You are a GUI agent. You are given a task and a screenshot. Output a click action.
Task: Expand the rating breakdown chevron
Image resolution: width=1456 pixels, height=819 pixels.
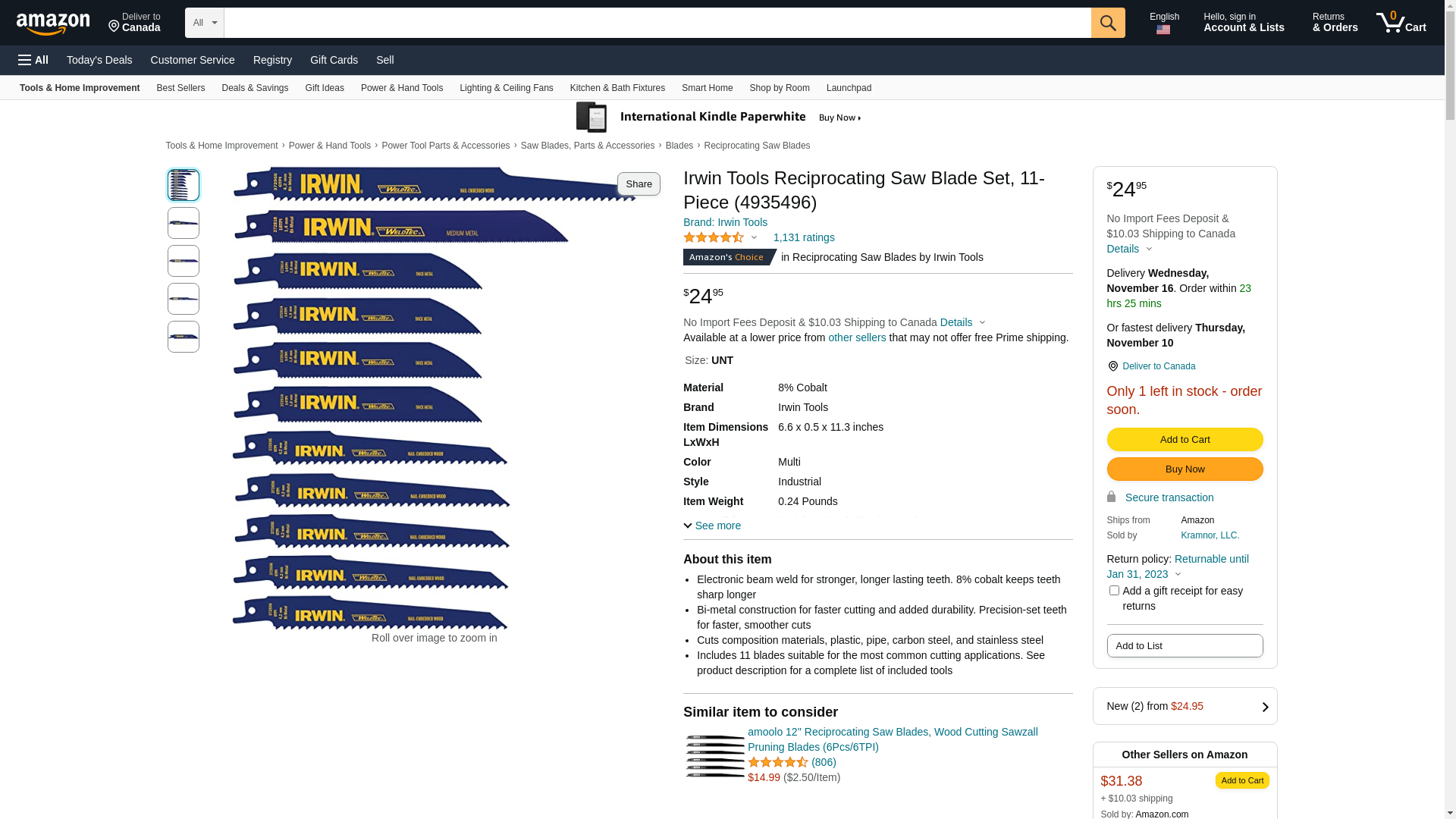(754, 237)
